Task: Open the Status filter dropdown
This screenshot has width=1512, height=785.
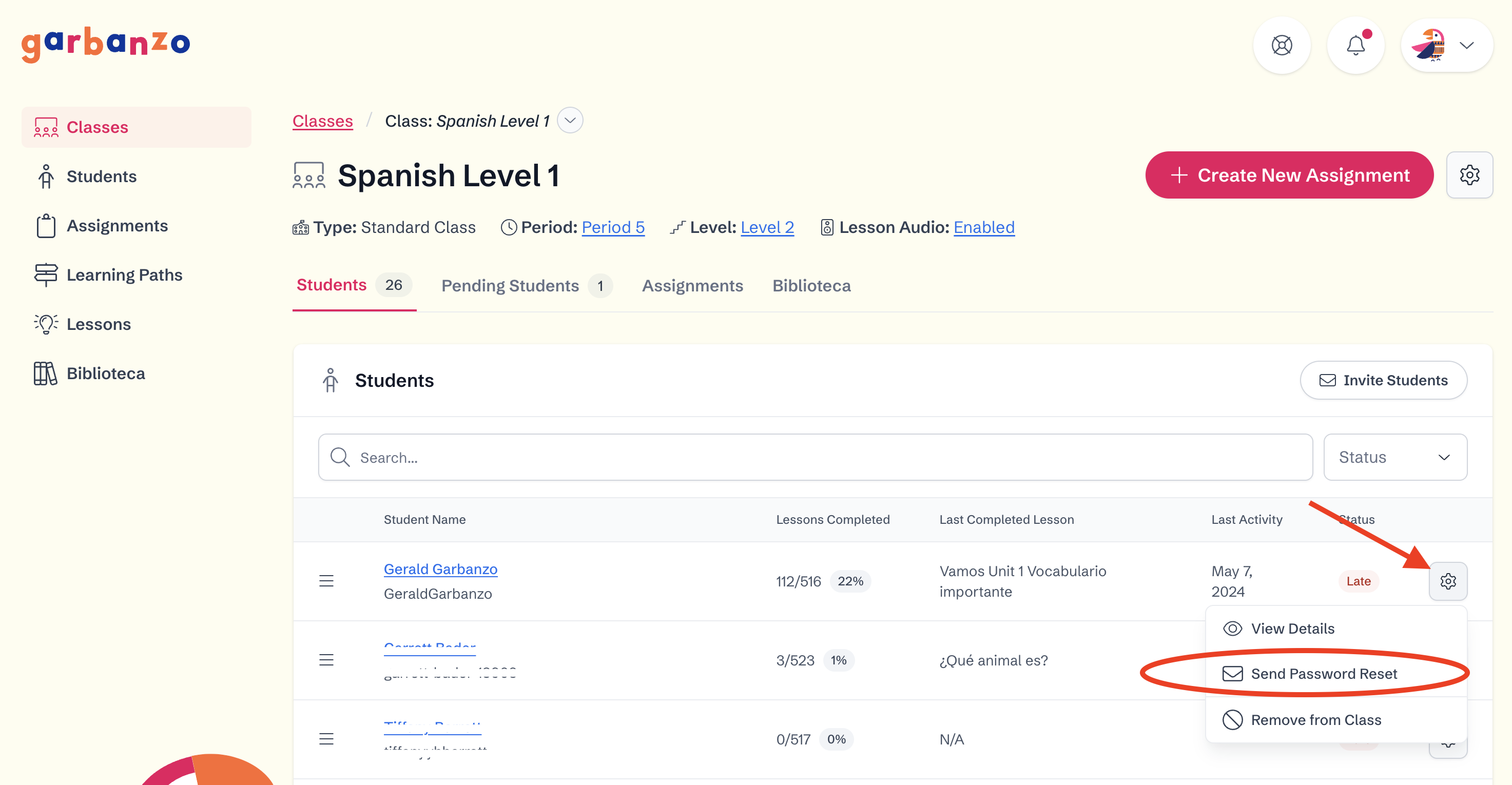Action: coord(1394,457)
